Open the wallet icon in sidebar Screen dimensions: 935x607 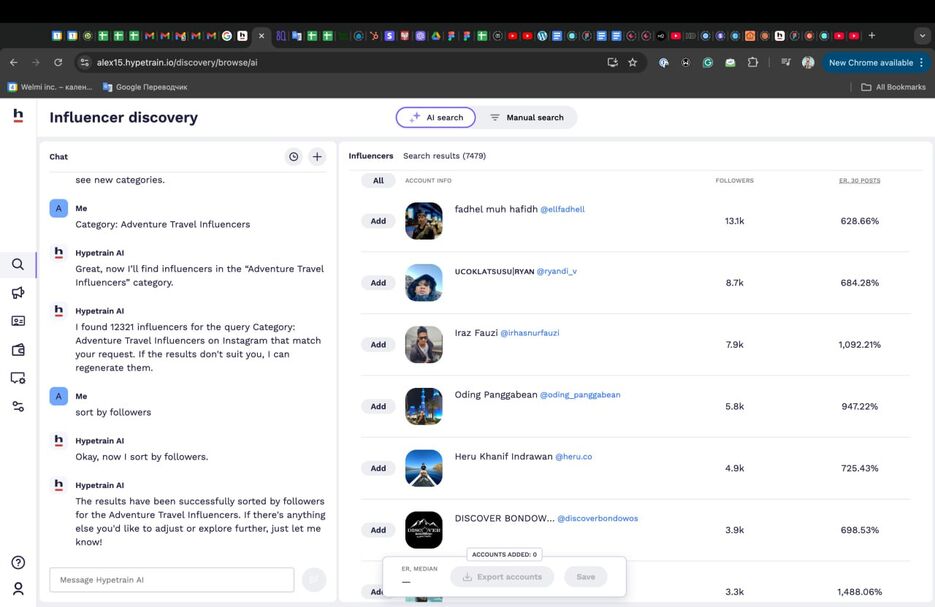[x=18, y=349]
